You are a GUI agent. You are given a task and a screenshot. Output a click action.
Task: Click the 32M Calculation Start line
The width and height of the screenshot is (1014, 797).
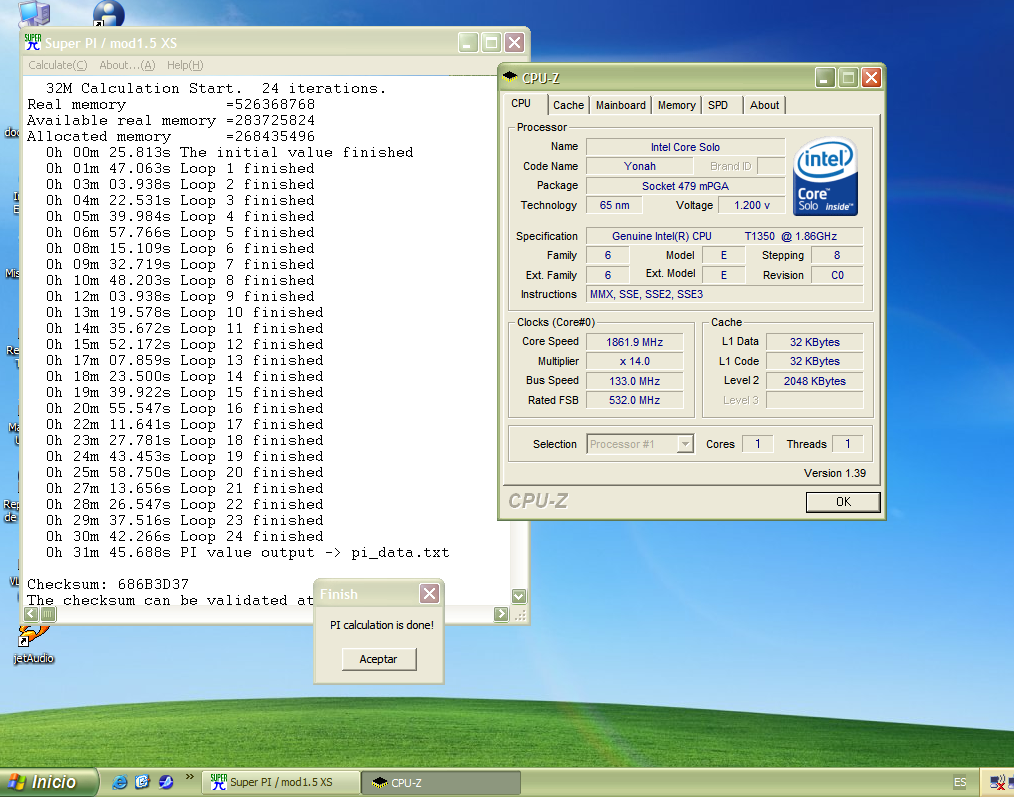click(x=216, y=88)
